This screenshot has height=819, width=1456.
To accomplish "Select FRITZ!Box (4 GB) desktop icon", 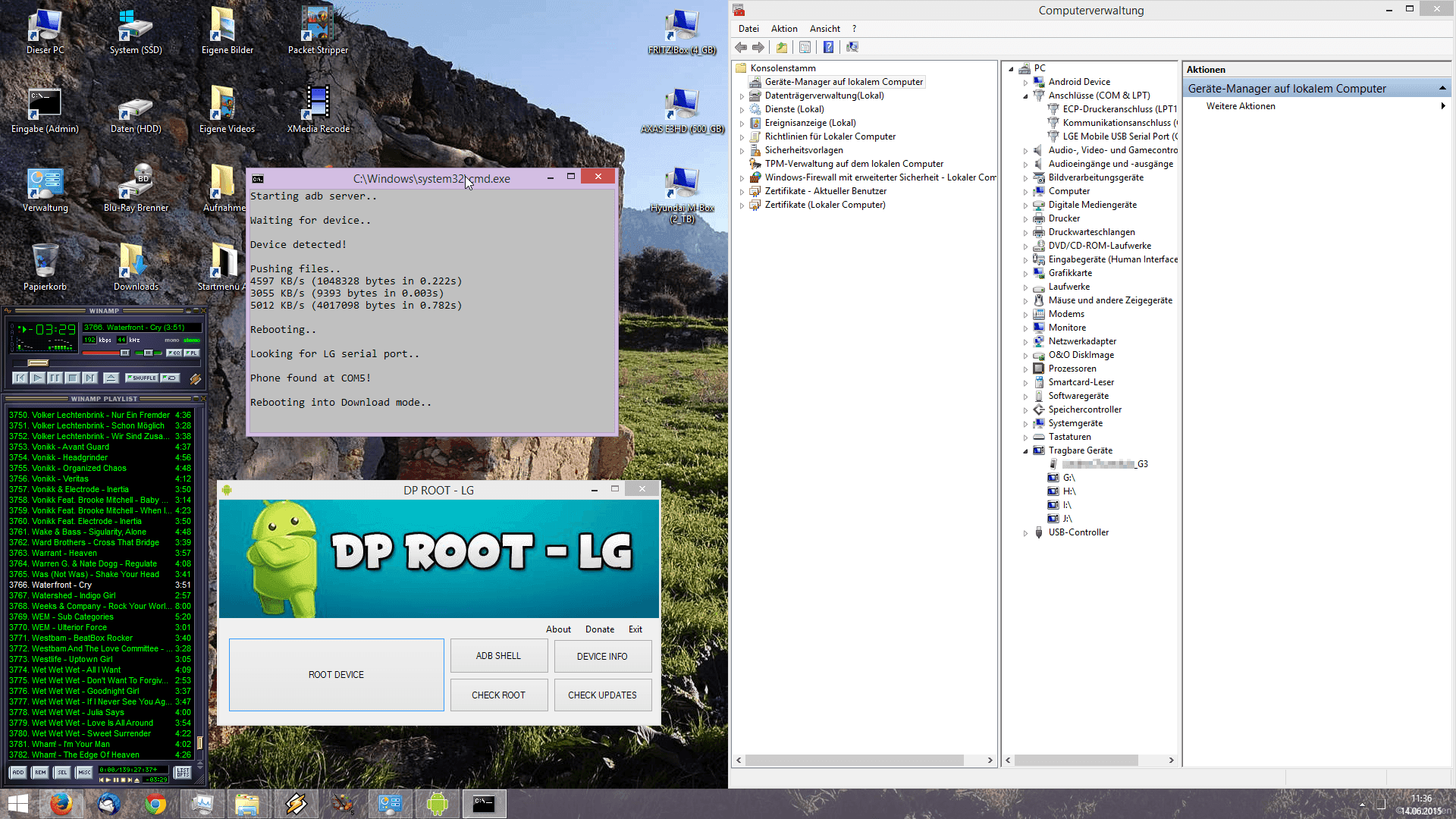I will [682, 32].
